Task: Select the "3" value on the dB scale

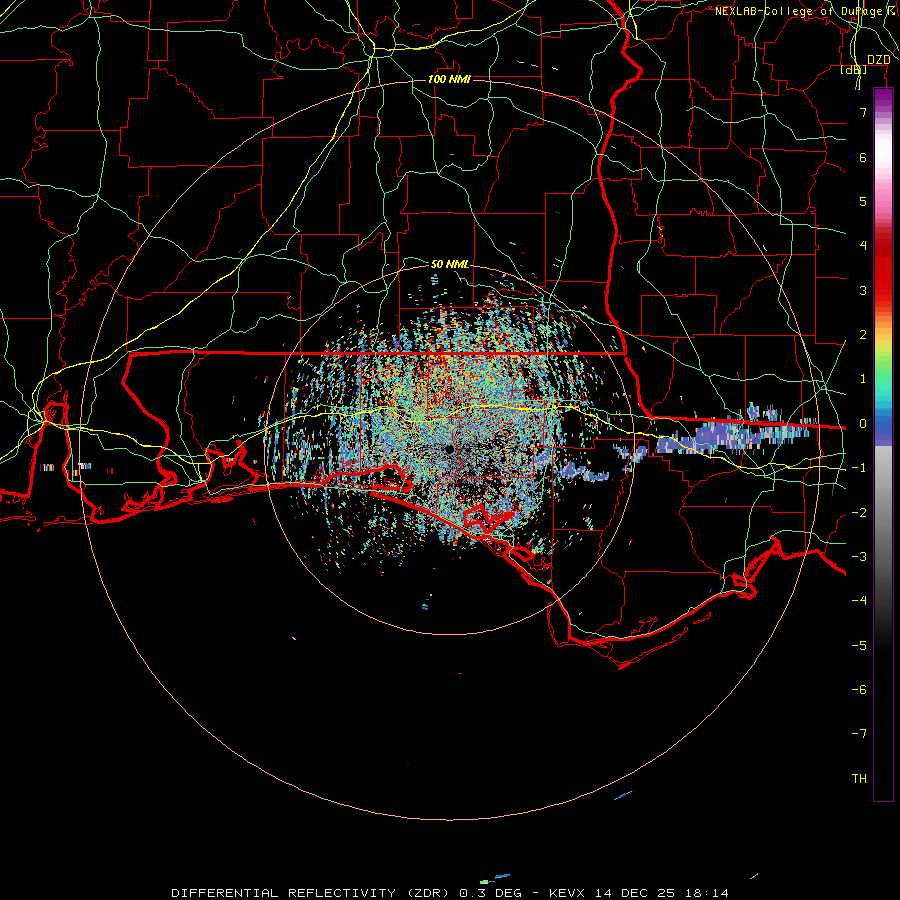Action: (x=863, y=290)
